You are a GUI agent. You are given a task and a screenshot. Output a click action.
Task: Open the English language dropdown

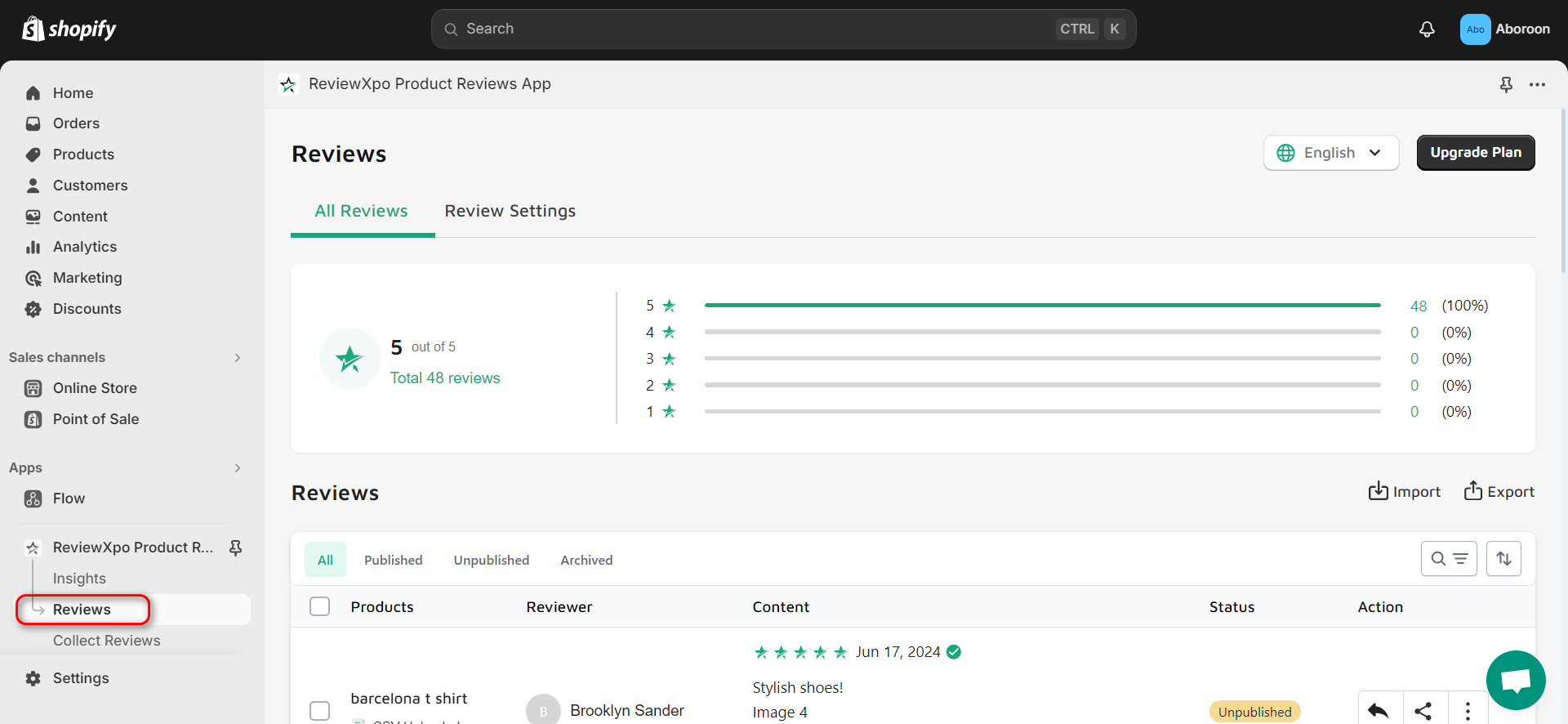[x=1331, y=153]
